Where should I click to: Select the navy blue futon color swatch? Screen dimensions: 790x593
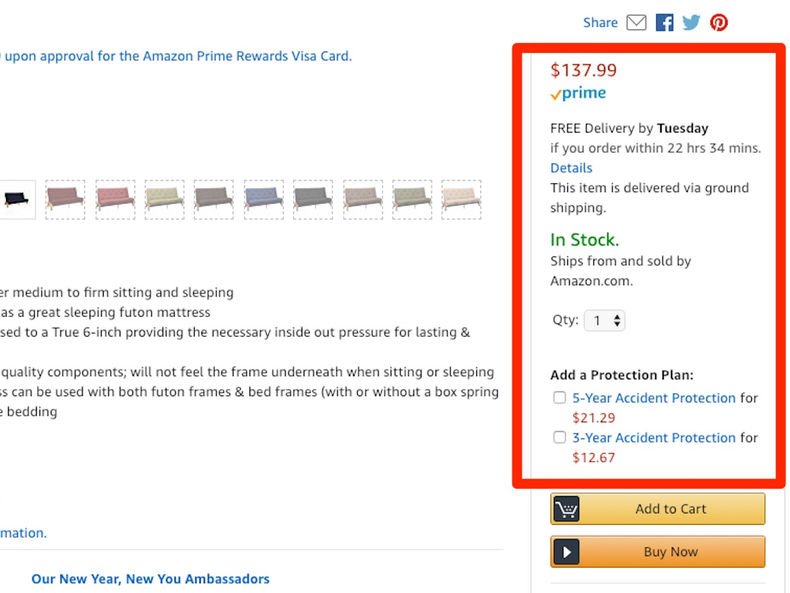coord(15,198)
